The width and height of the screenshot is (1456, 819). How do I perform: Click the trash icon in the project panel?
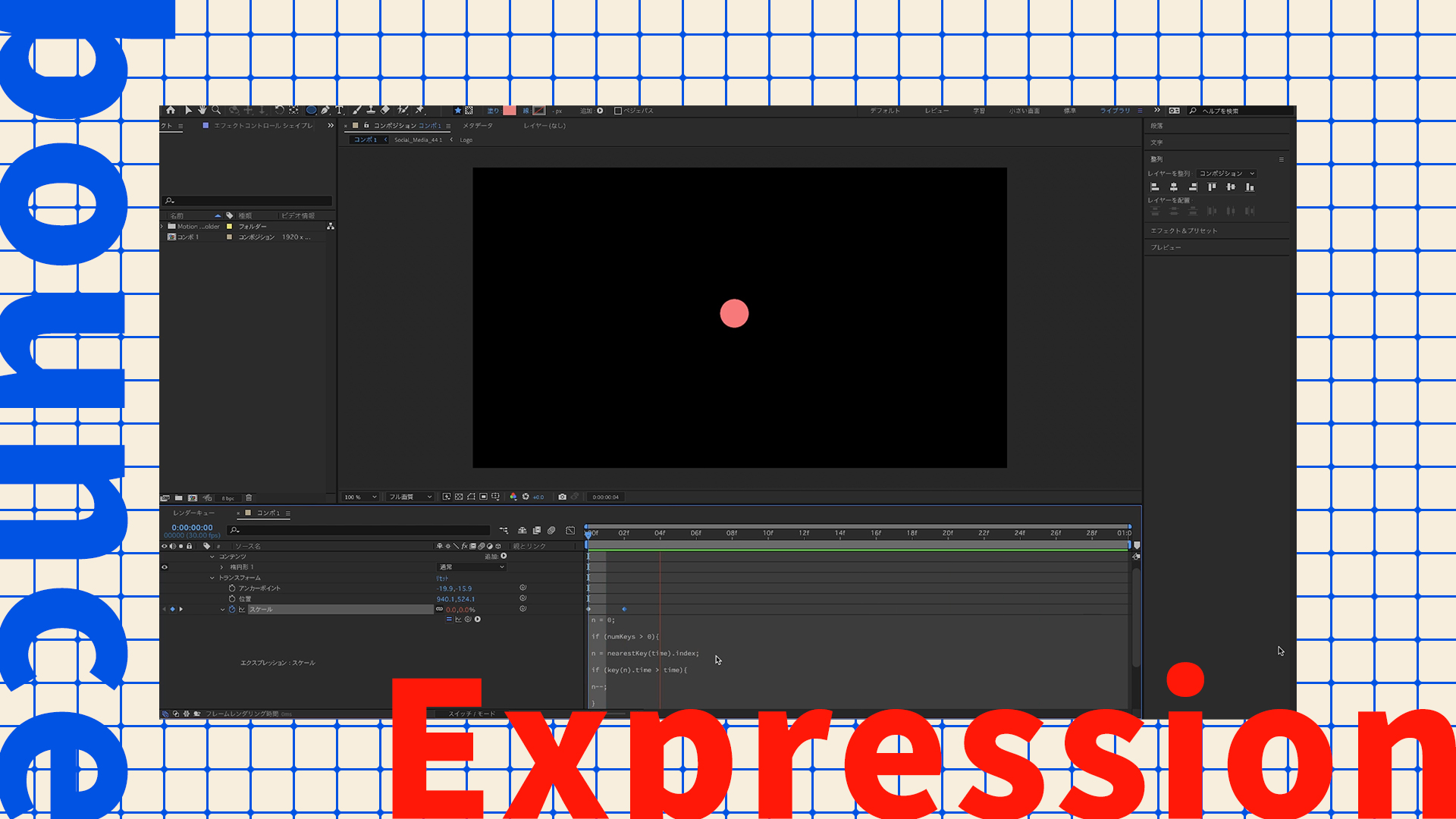click(x=249, y=497)
